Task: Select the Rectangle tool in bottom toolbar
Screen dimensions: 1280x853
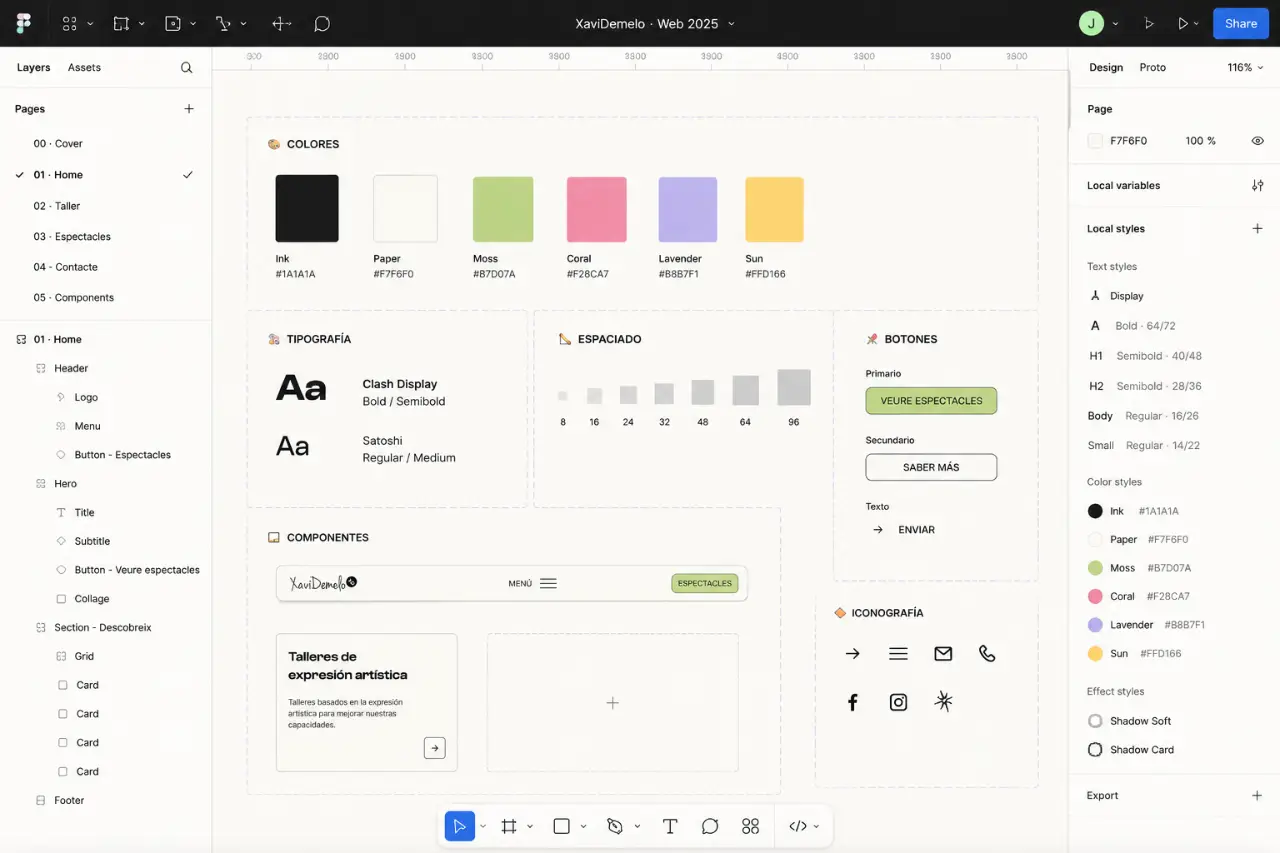Action: click(561, 826)
